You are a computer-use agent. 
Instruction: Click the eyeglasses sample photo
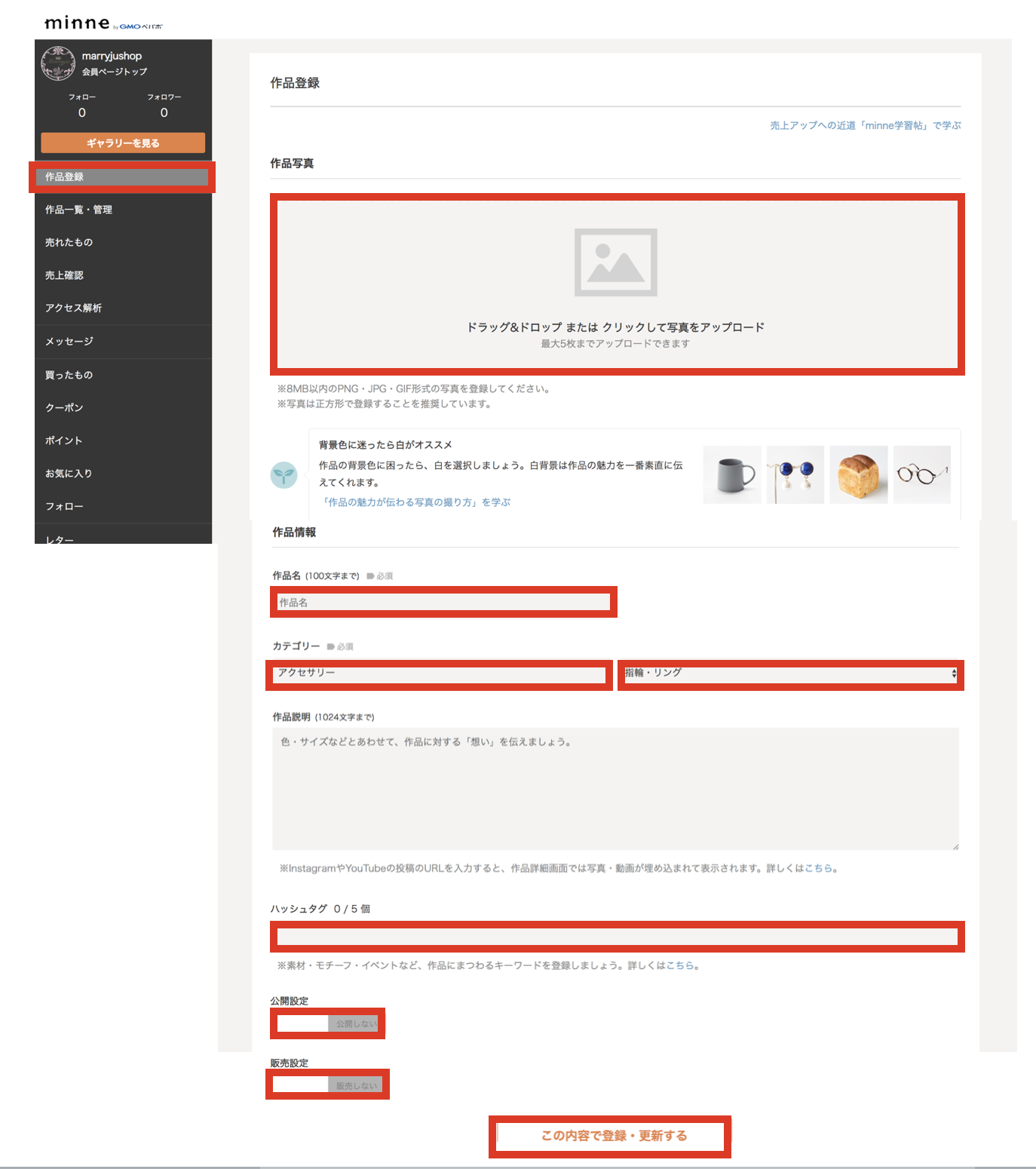click(x=921, y=474)
